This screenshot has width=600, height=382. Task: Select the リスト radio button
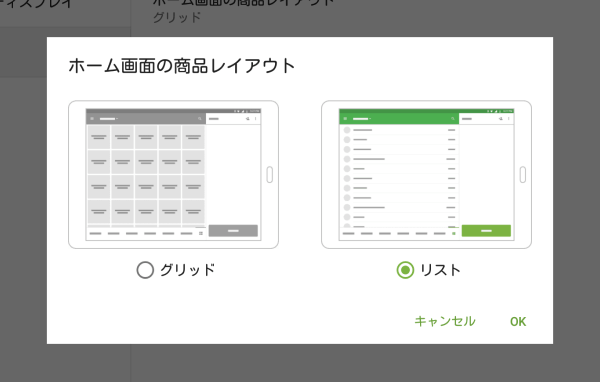pos(405,270)
